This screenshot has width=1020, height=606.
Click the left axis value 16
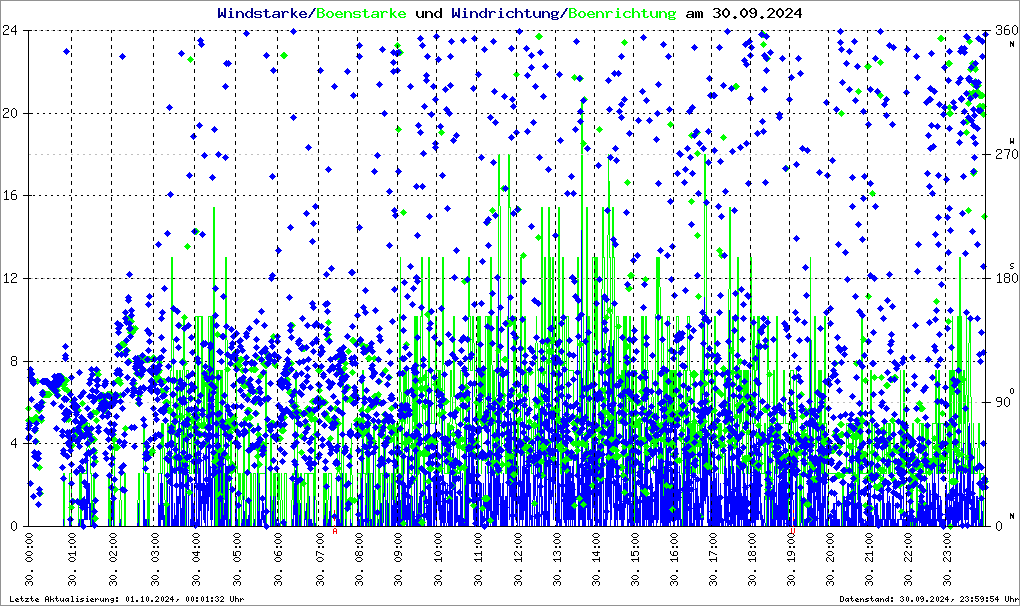9,196
